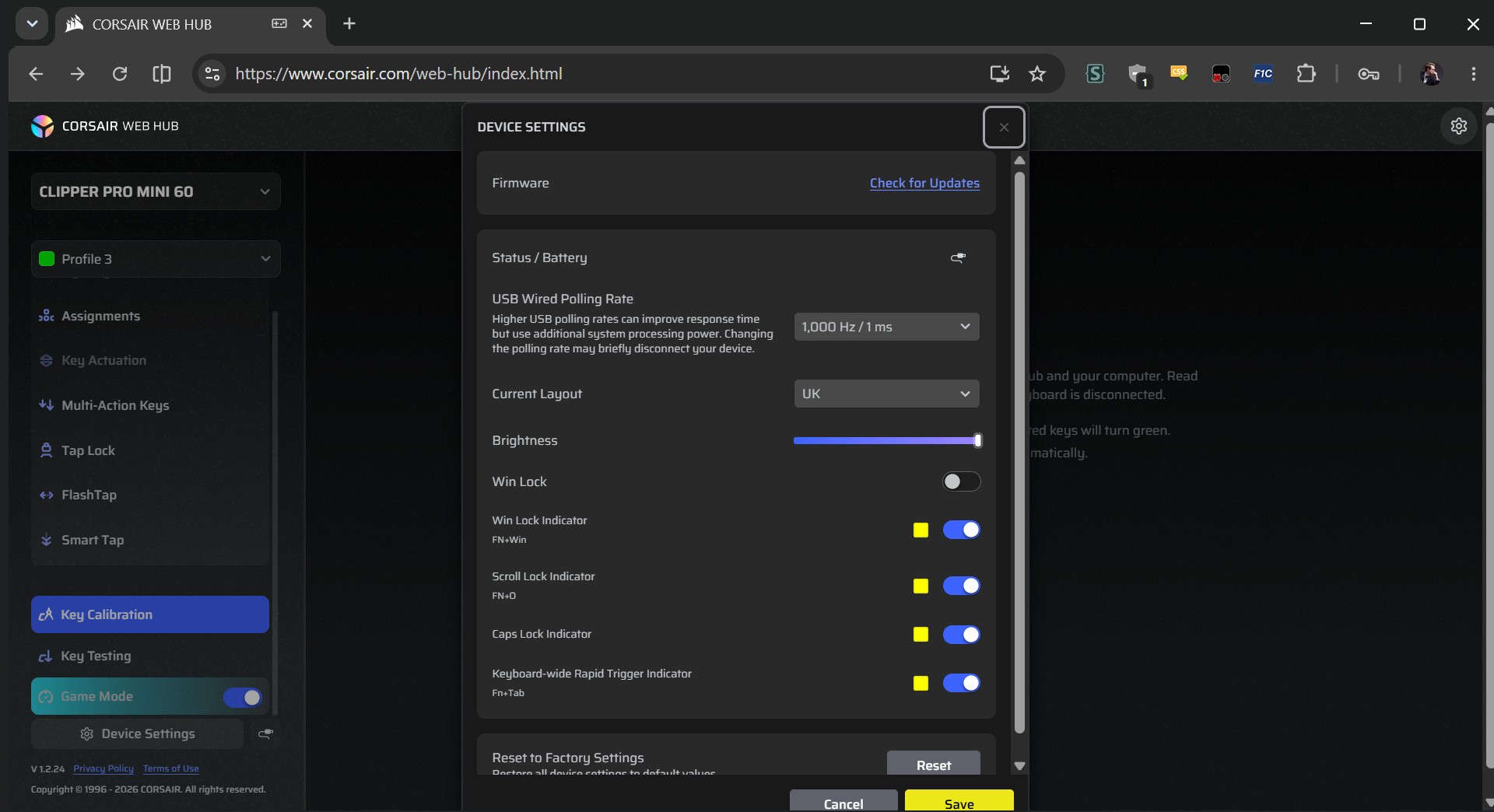Open FlashTap in the sidebar
The image size is (1494, 812).
[x=150, y=495]
